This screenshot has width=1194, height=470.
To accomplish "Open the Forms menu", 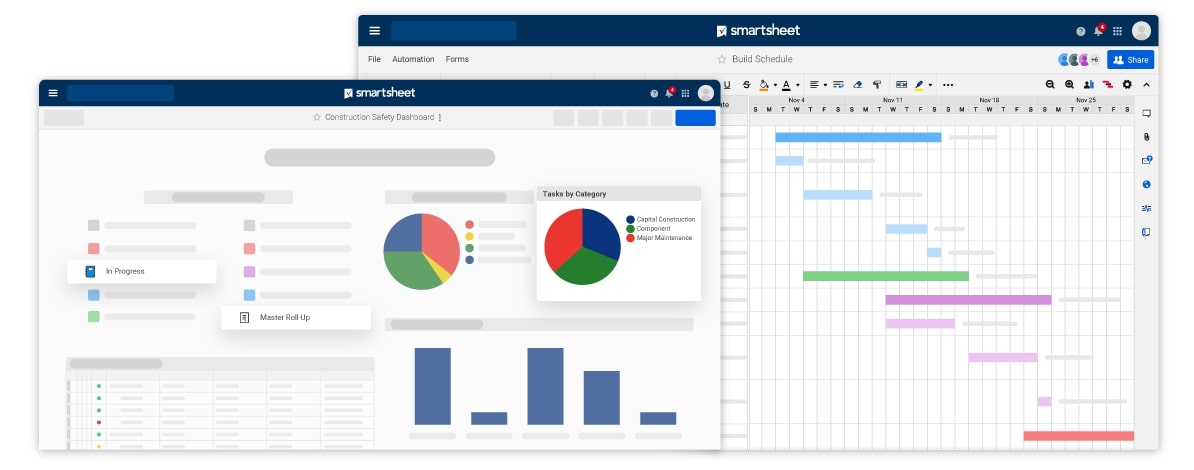I will 457,59.
